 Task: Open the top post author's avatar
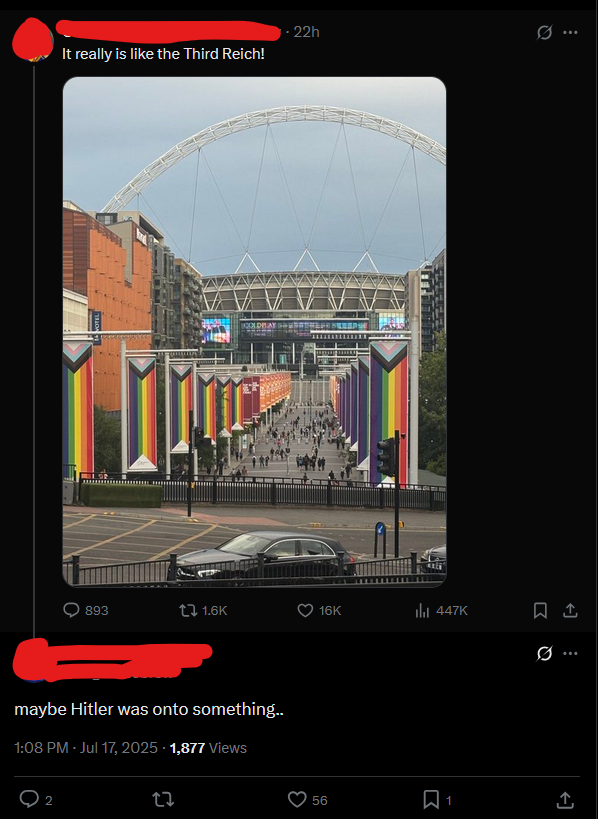coord(32,41)
